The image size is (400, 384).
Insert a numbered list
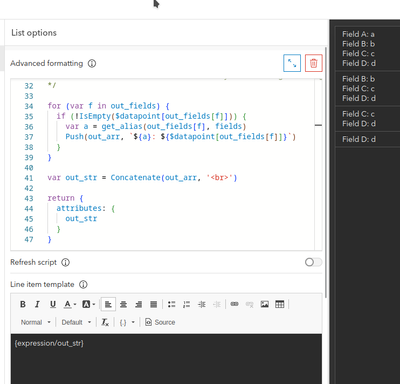coord(186,304)
